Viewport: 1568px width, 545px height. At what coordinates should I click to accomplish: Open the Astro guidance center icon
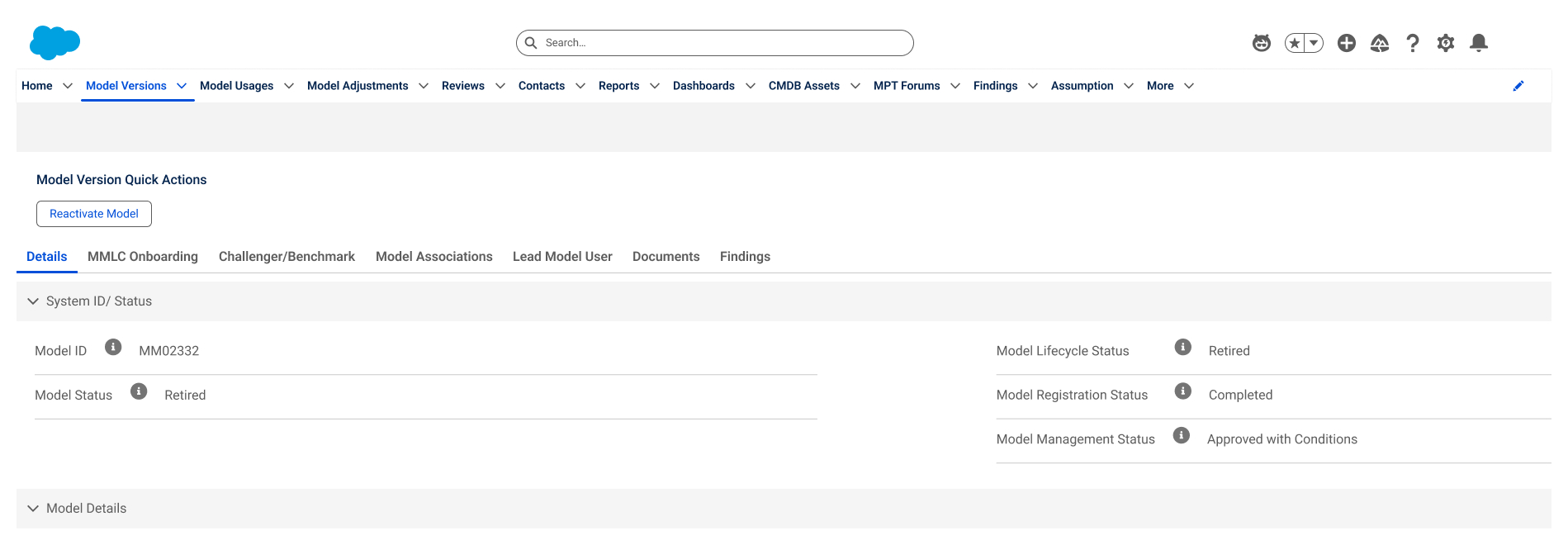tap(1261, 43)
